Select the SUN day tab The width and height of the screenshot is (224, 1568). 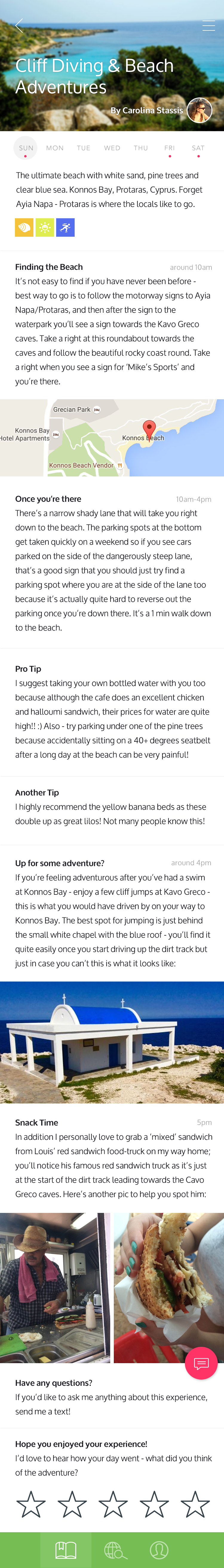[26, 148]
